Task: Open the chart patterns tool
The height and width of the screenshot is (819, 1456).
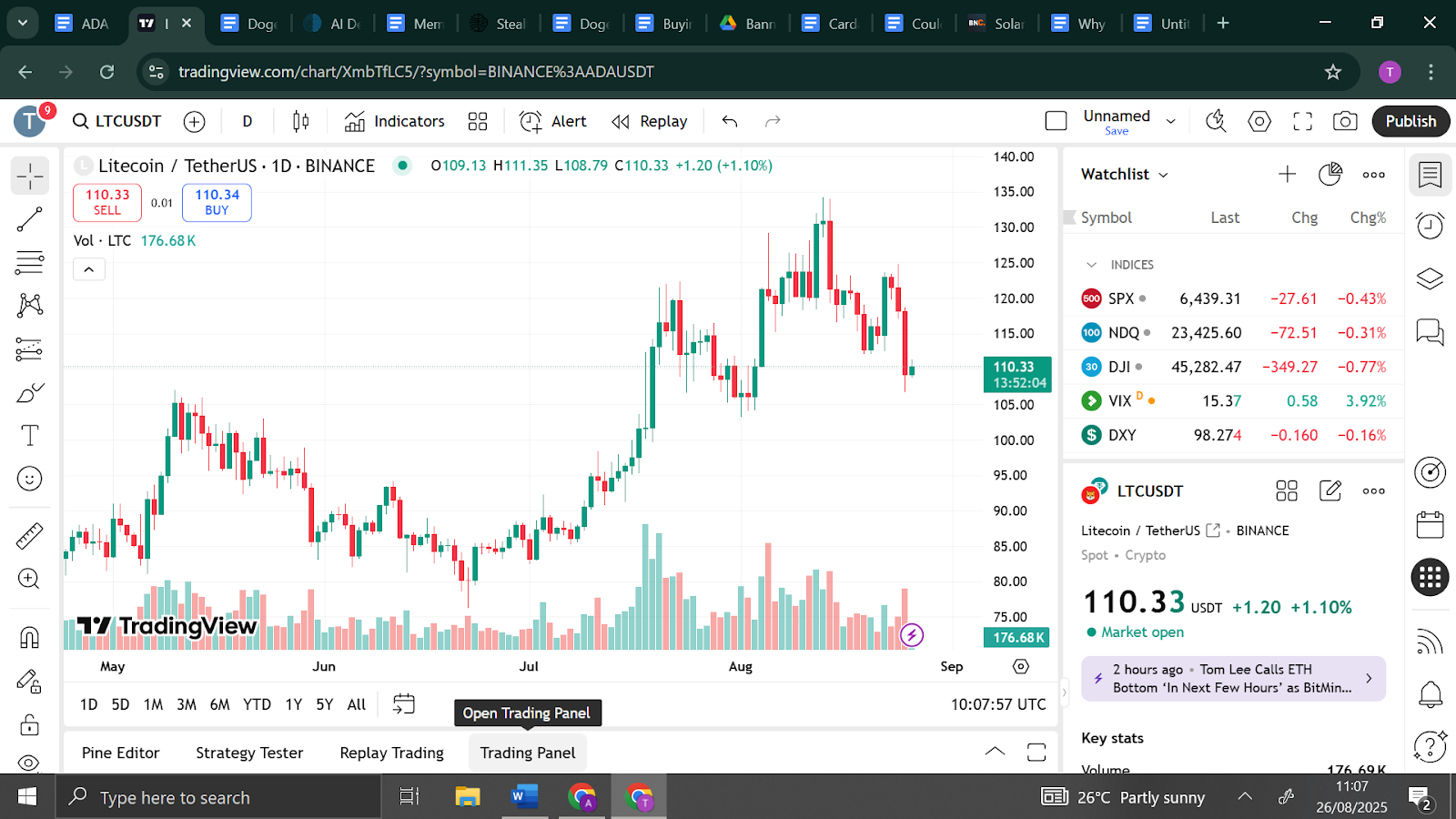Action: click(30, 305)
